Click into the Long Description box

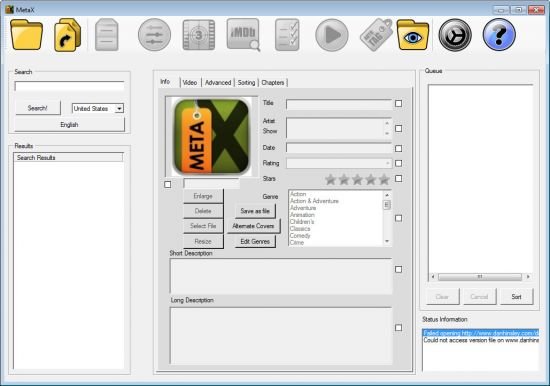coord(281,336)
